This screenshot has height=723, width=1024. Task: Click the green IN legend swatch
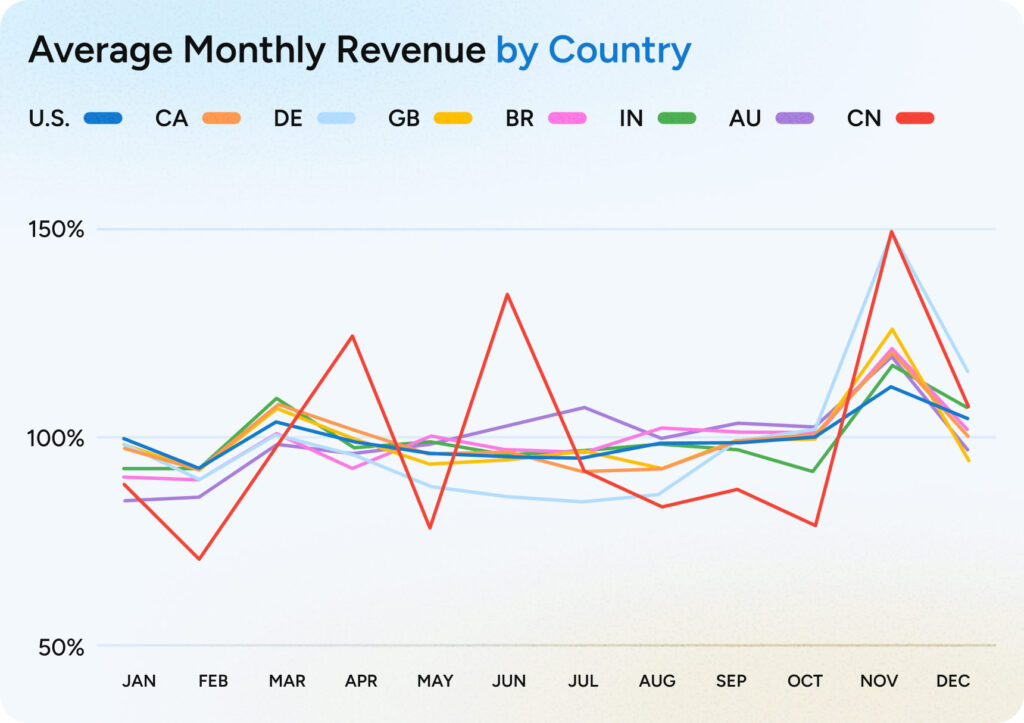677,118
